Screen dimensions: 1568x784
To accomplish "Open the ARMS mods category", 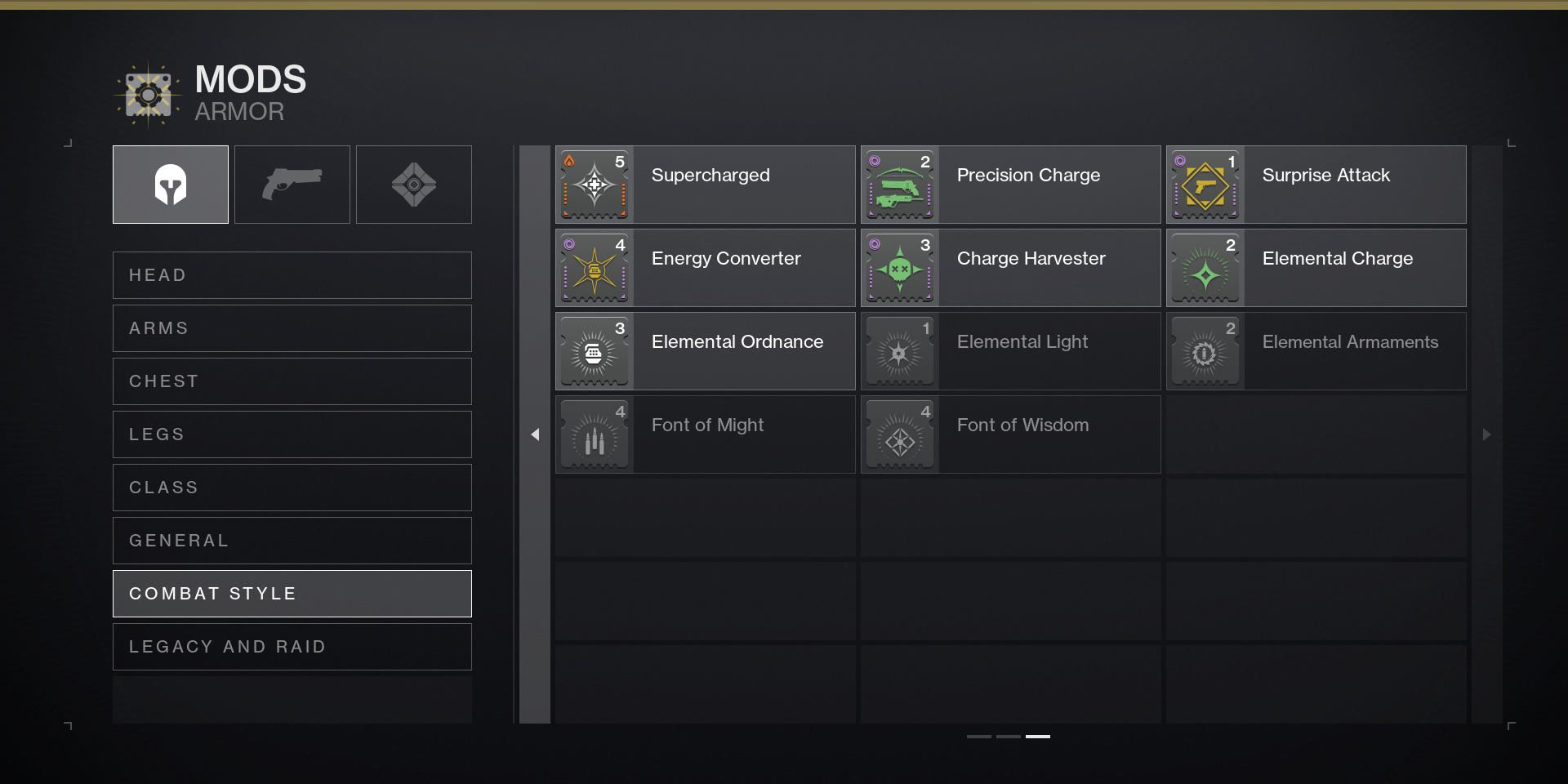I will [x=292, y=328].
